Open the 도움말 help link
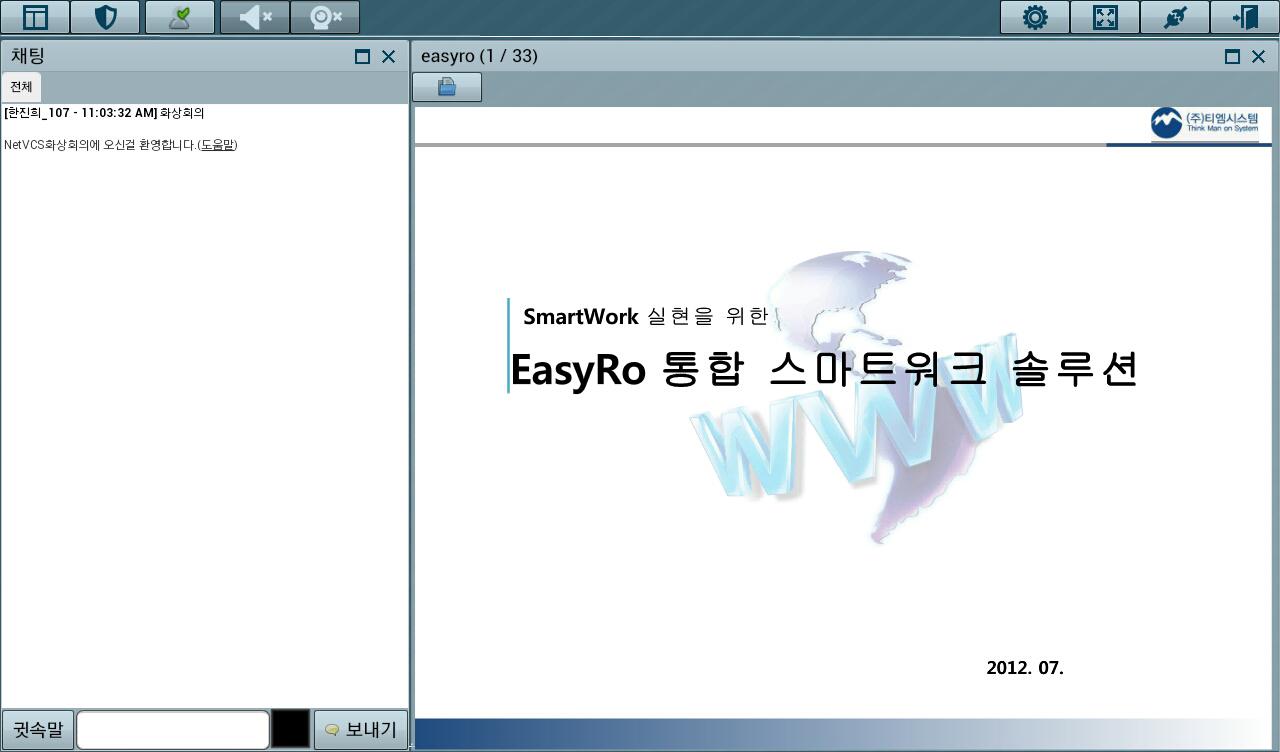 (218, 145)
